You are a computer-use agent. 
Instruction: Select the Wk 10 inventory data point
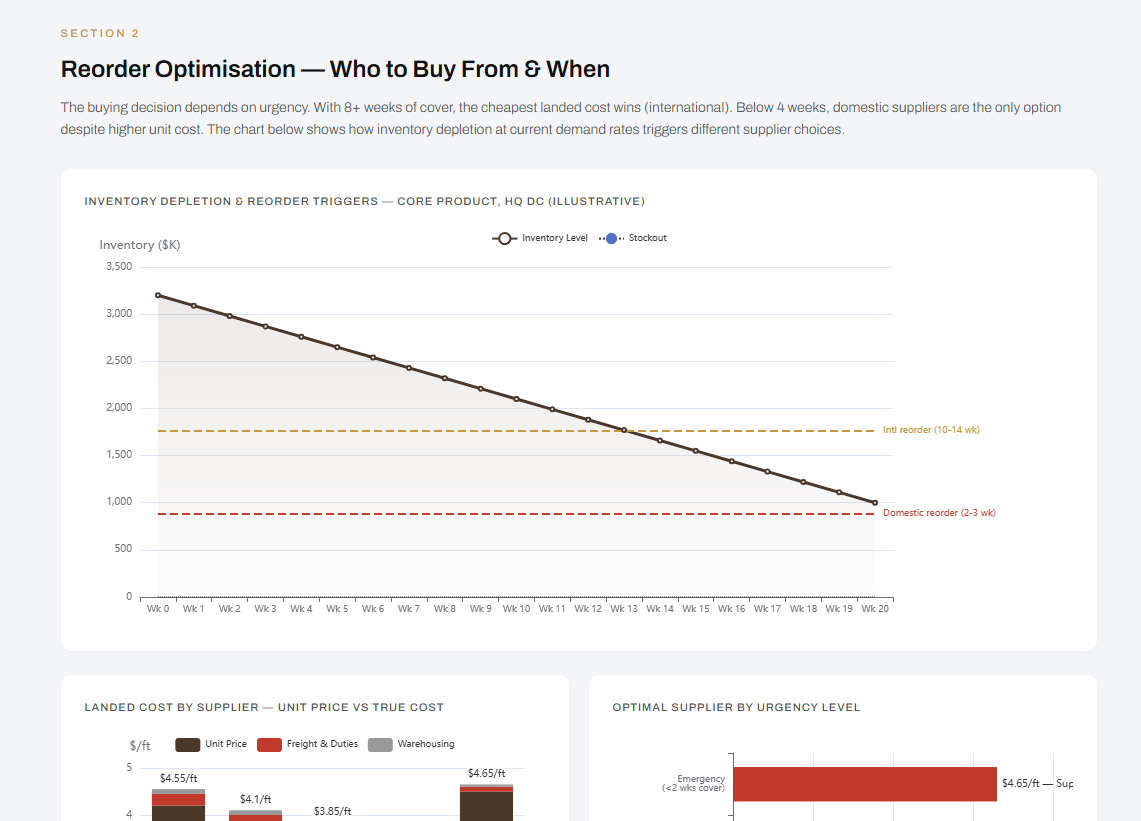pyautogui.click(x=517, y=399)
